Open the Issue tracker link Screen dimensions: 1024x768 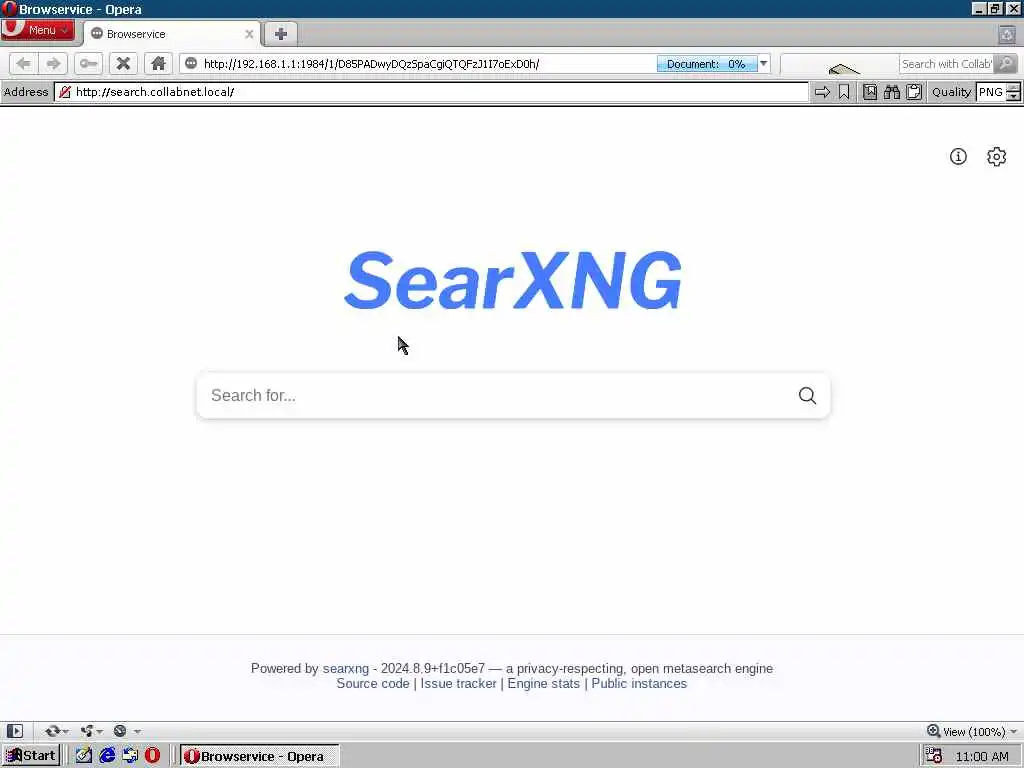click(458, 684)
